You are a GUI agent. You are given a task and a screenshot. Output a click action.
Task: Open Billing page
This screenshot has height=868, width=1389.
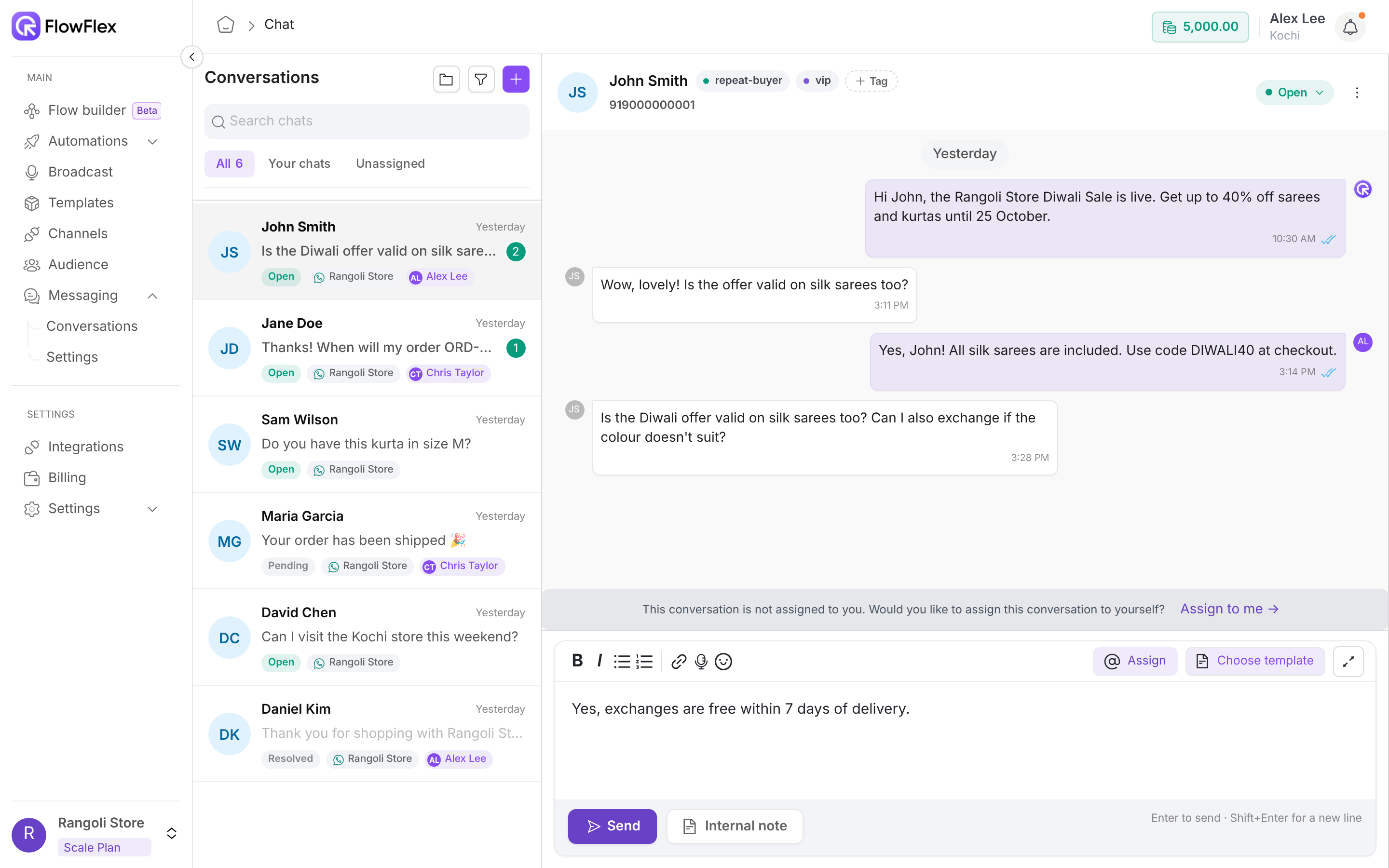point(67,477)
